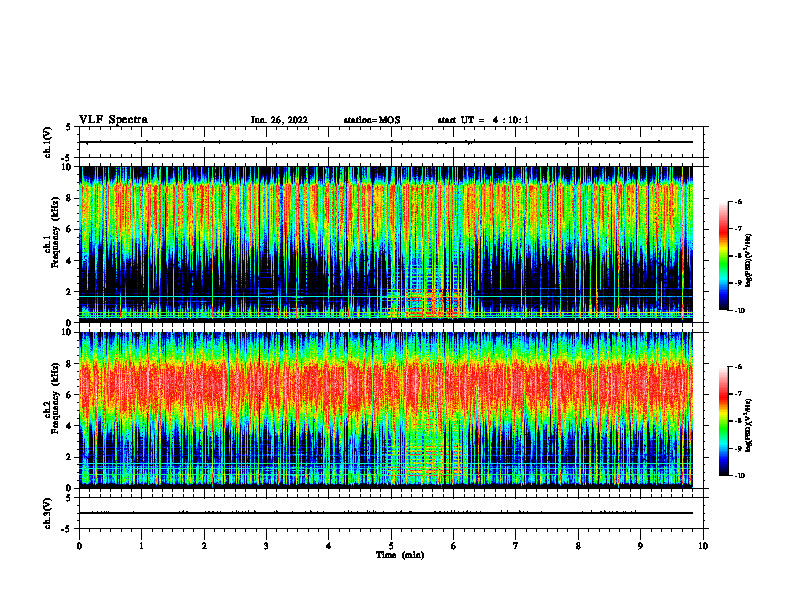Click inside the ch.1 spectrogram panel
The height and width of the screenshot is (612, 792).
click(x=386, y=244)
